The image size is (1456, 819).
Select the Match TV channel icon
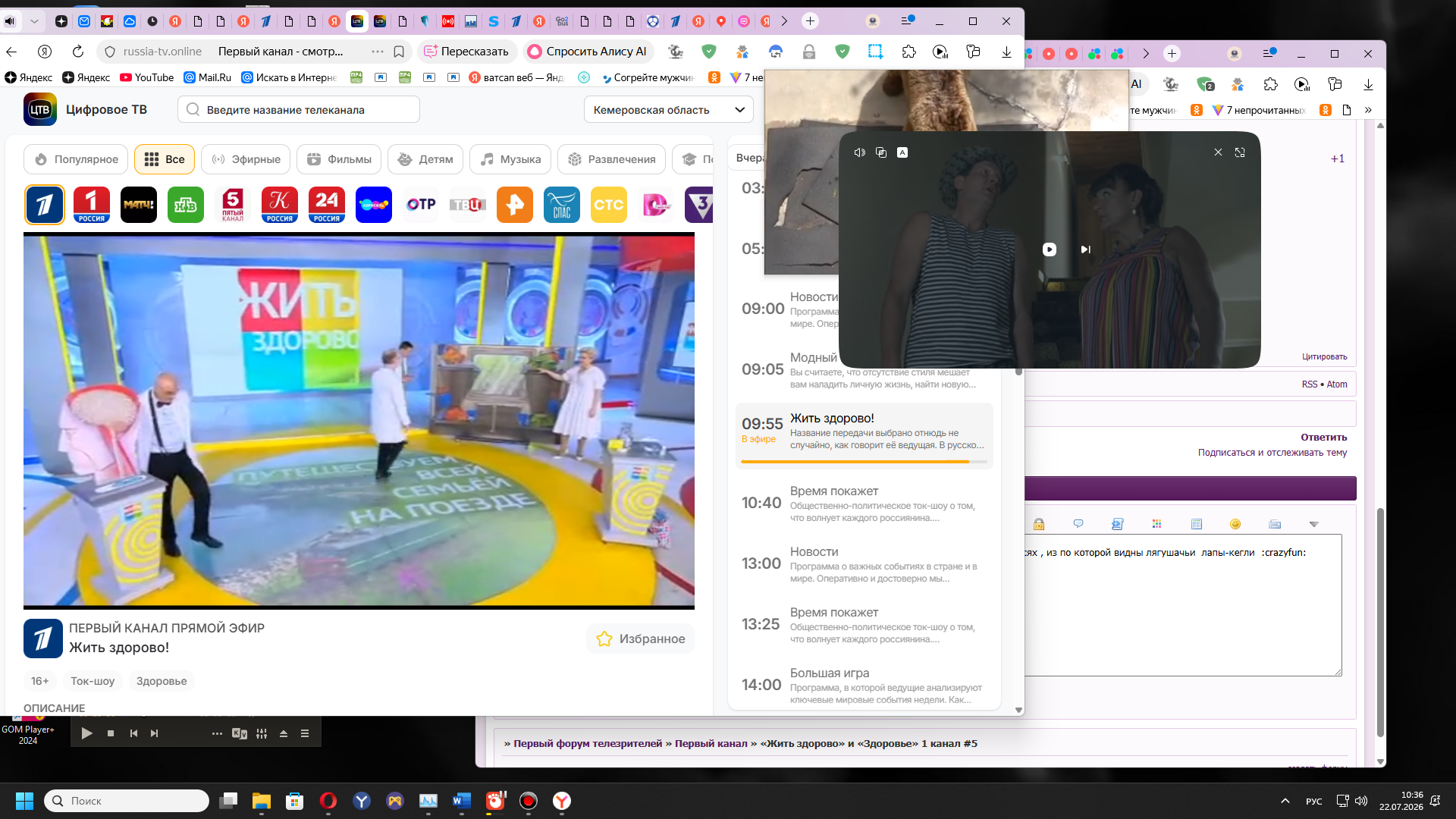click(139, 205)
